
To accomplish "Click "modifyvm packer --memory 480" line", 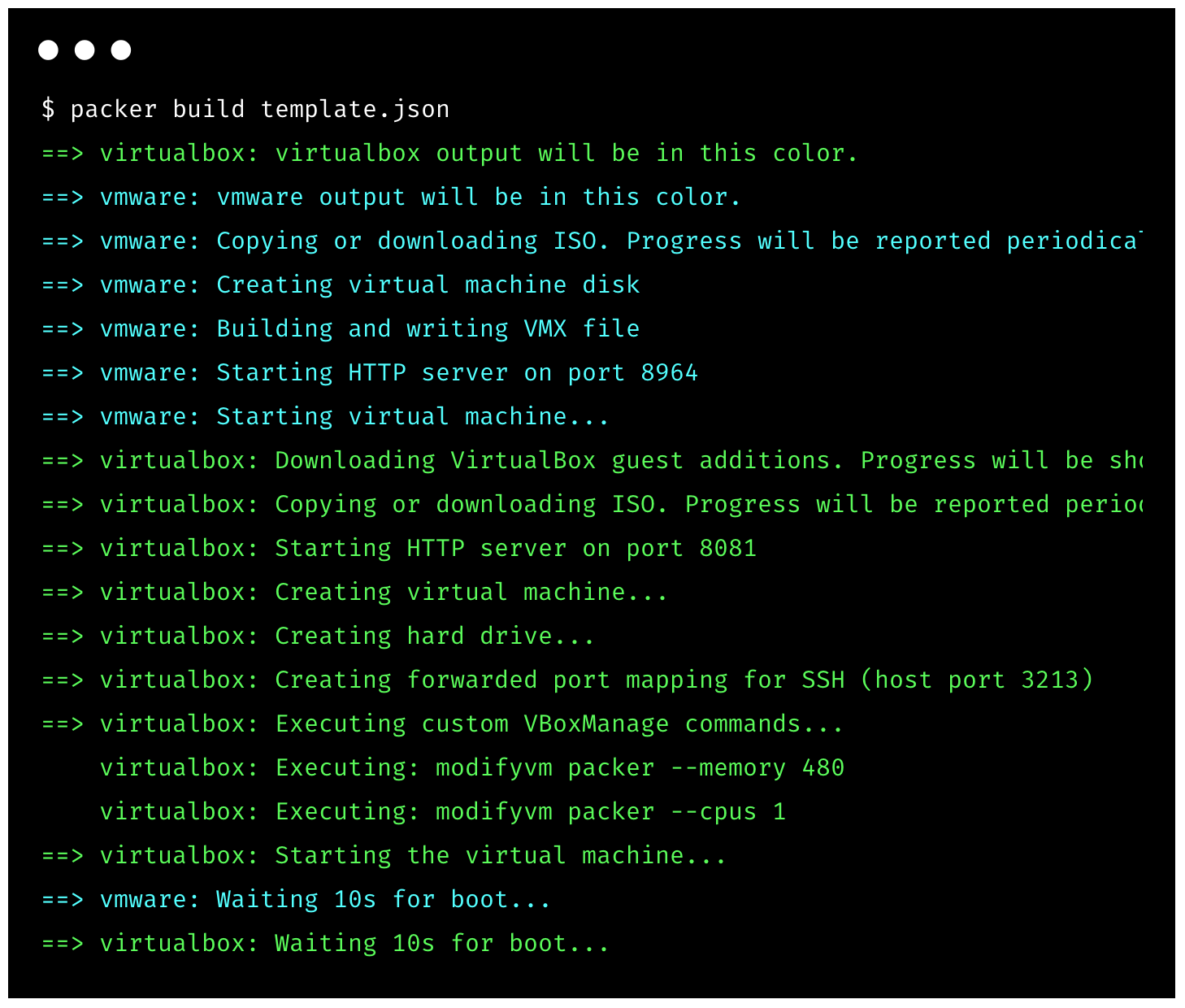I will pos(472,768).
